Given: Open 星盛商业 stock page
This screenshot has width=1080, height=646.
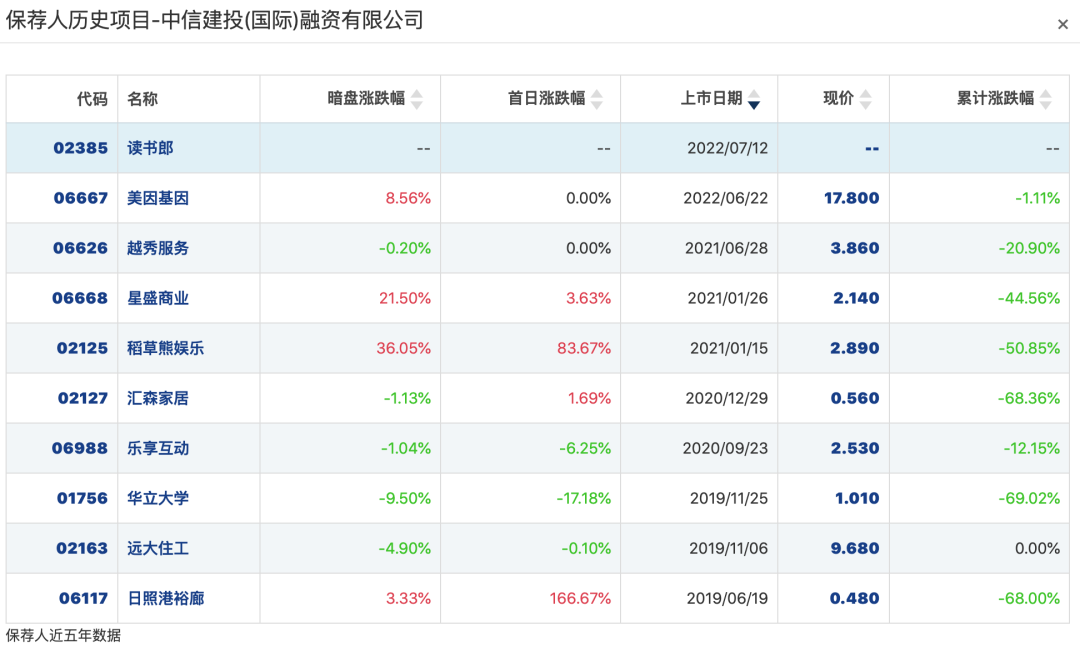Looking at the screenshot, I should (158, 298).
